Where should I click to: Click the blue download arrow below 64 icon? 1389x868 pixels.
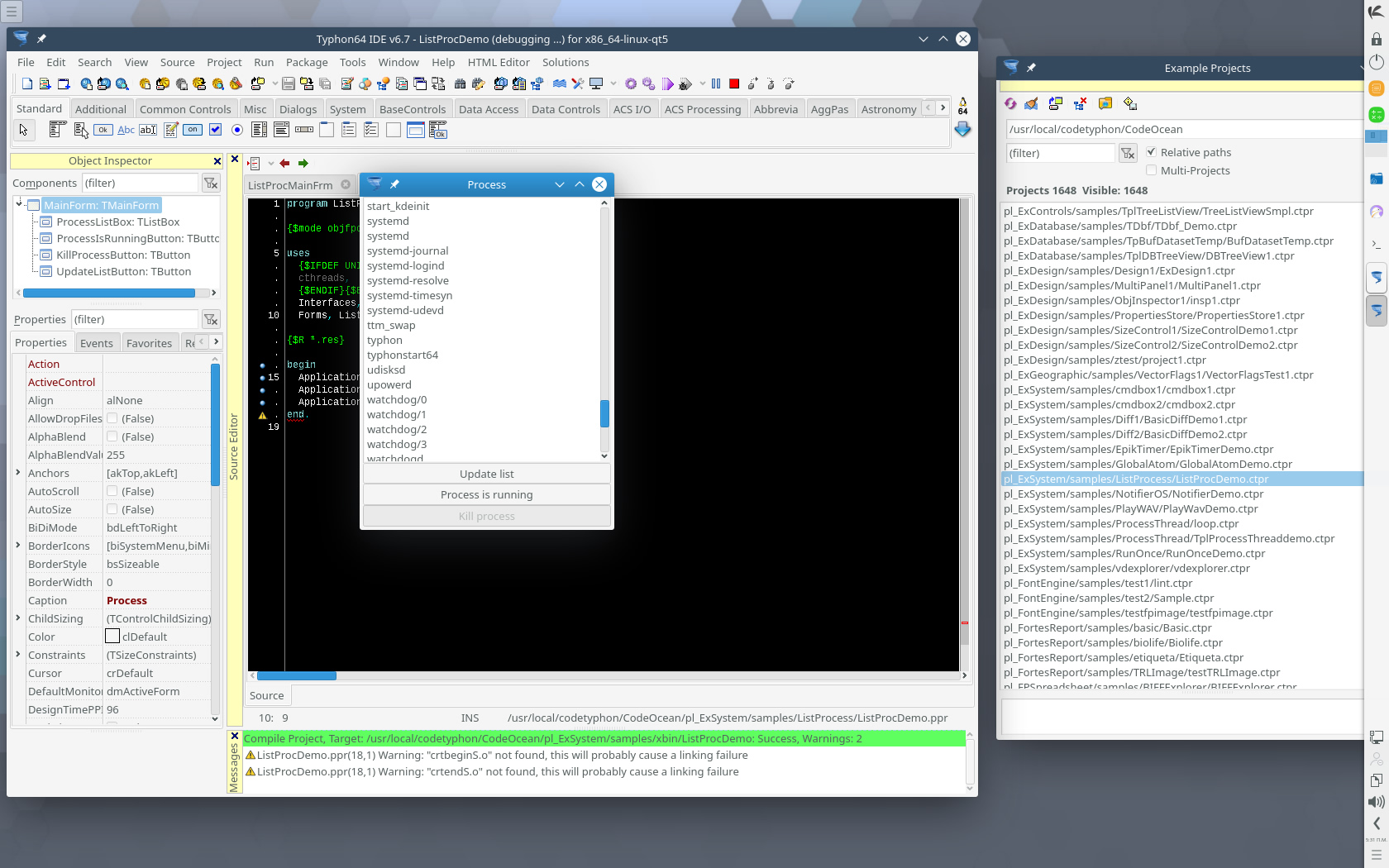[962, 130]
